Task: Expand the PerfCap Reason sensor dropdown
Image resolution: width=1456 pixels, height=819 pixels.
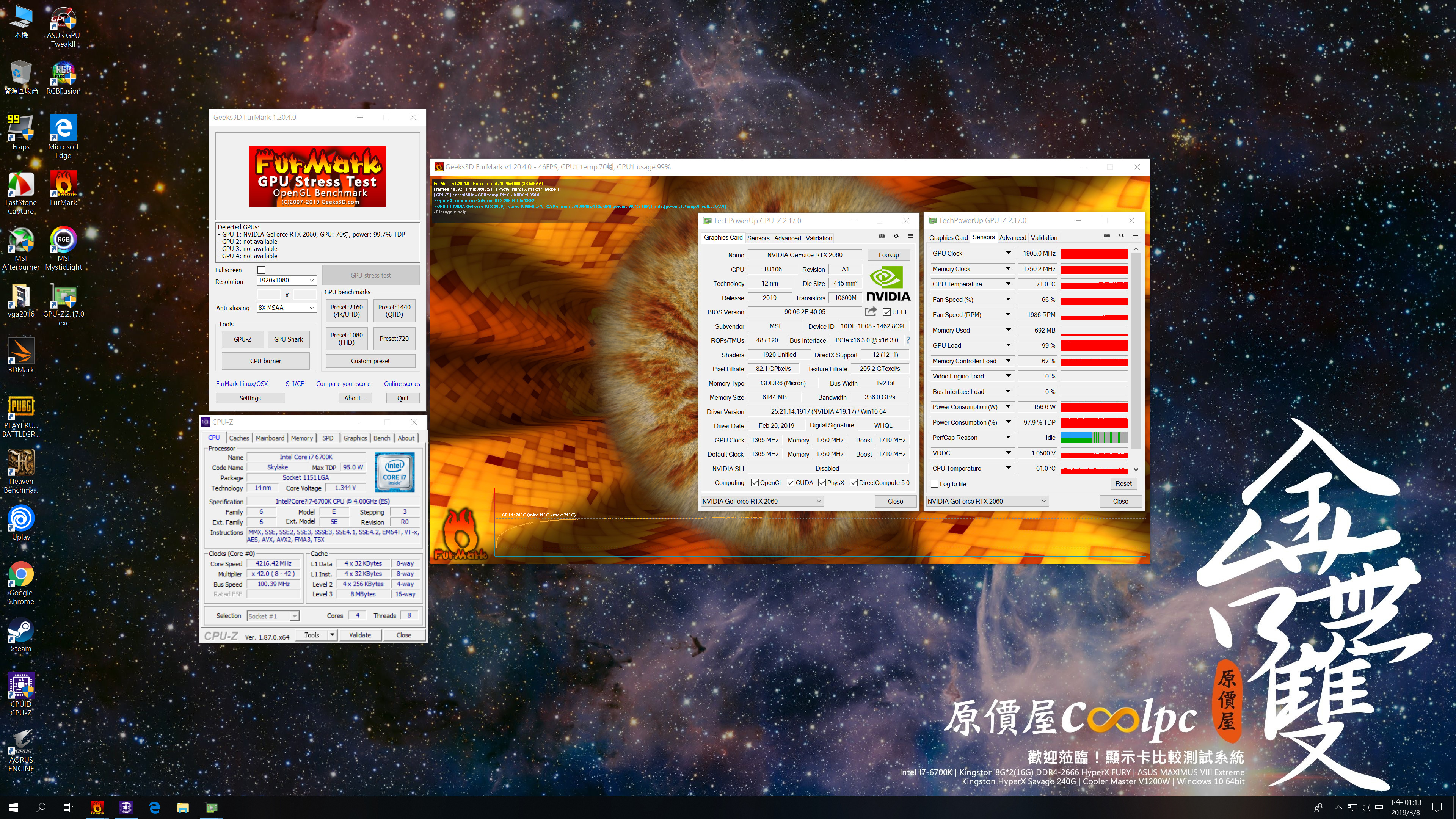Action: coord(1008,438)
